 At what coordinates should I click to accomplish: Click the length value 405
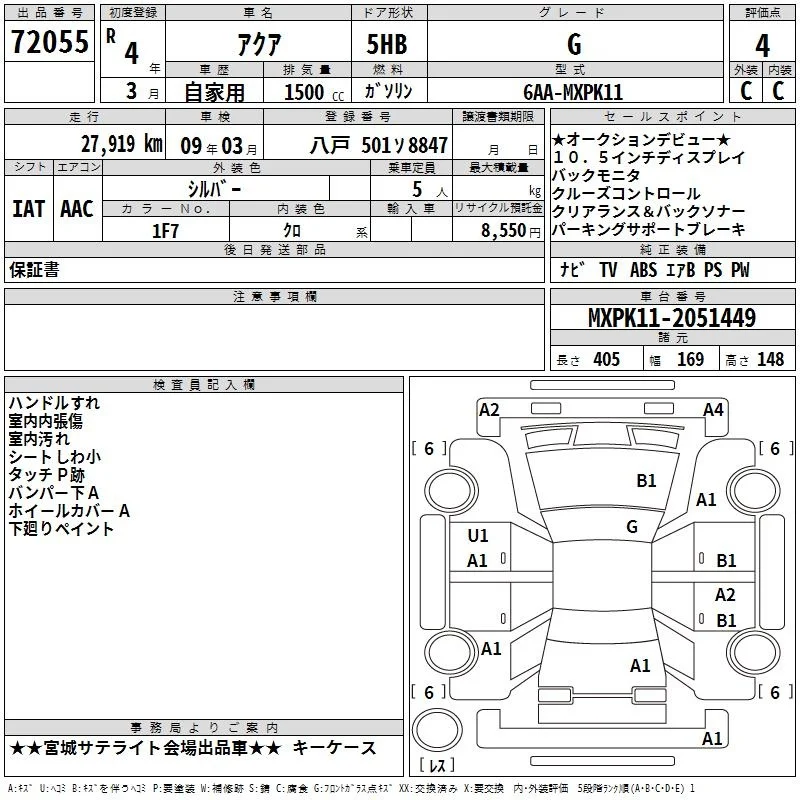pyautogui.click(x=606, y=360)
